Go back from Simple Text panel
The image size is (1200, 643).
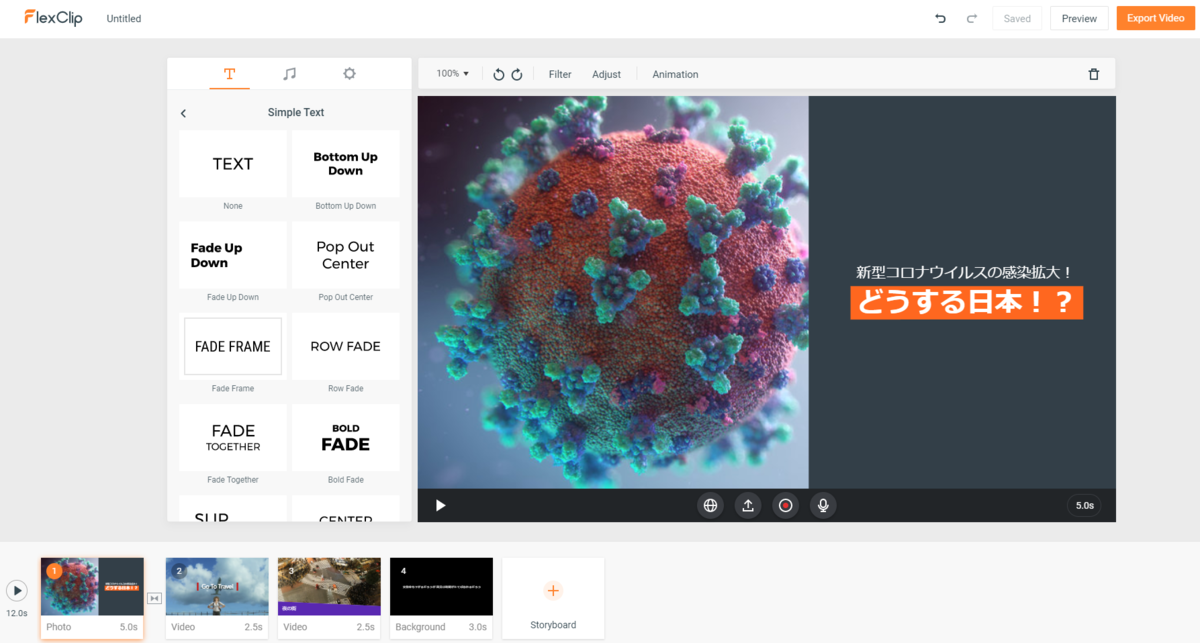tap(183, 113)
